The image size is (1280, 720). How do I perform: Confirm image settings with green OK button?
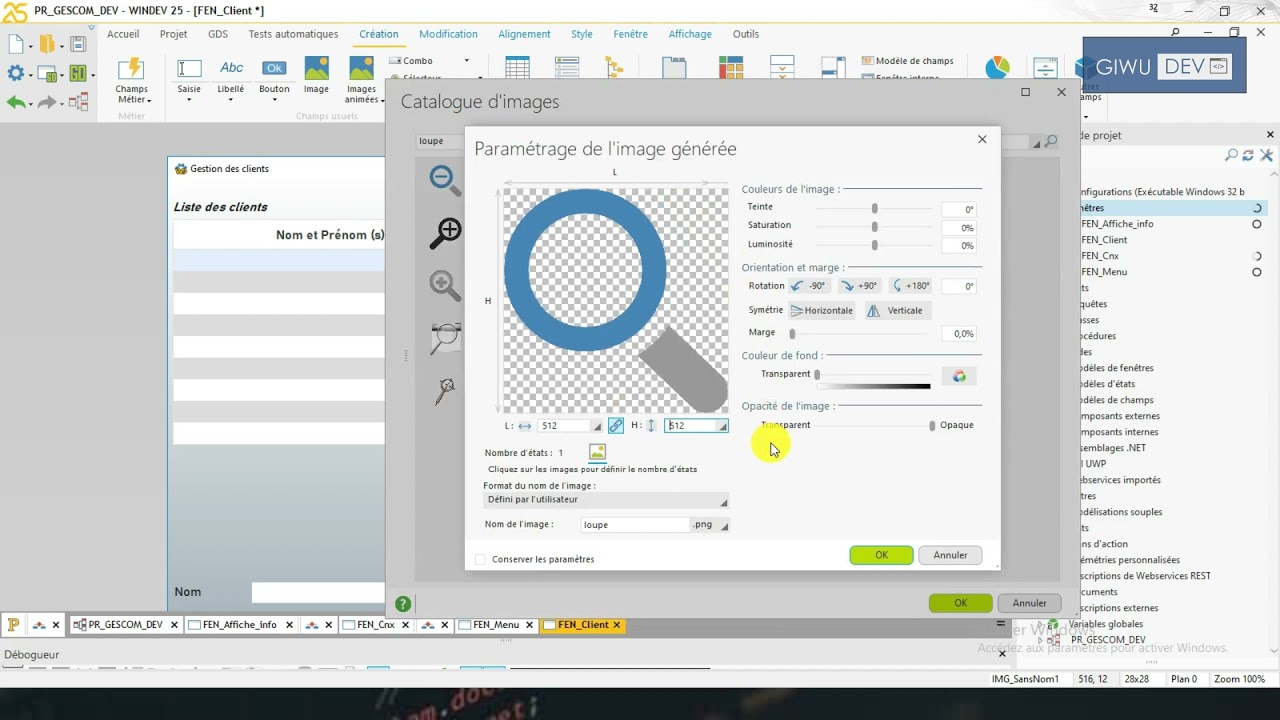point(881,555)
